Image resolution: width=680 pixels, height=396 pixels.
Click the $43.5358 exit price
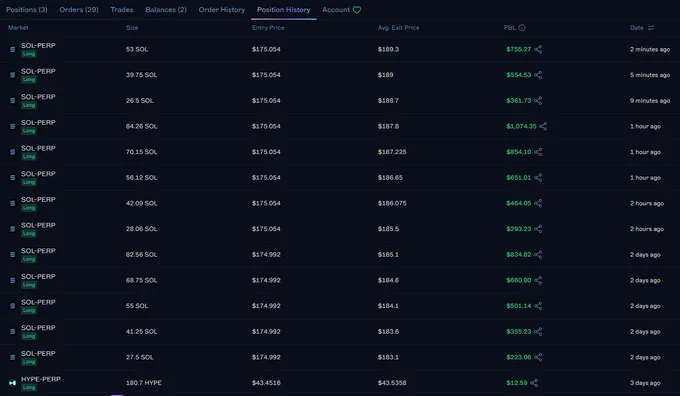(x=392, y=383)
